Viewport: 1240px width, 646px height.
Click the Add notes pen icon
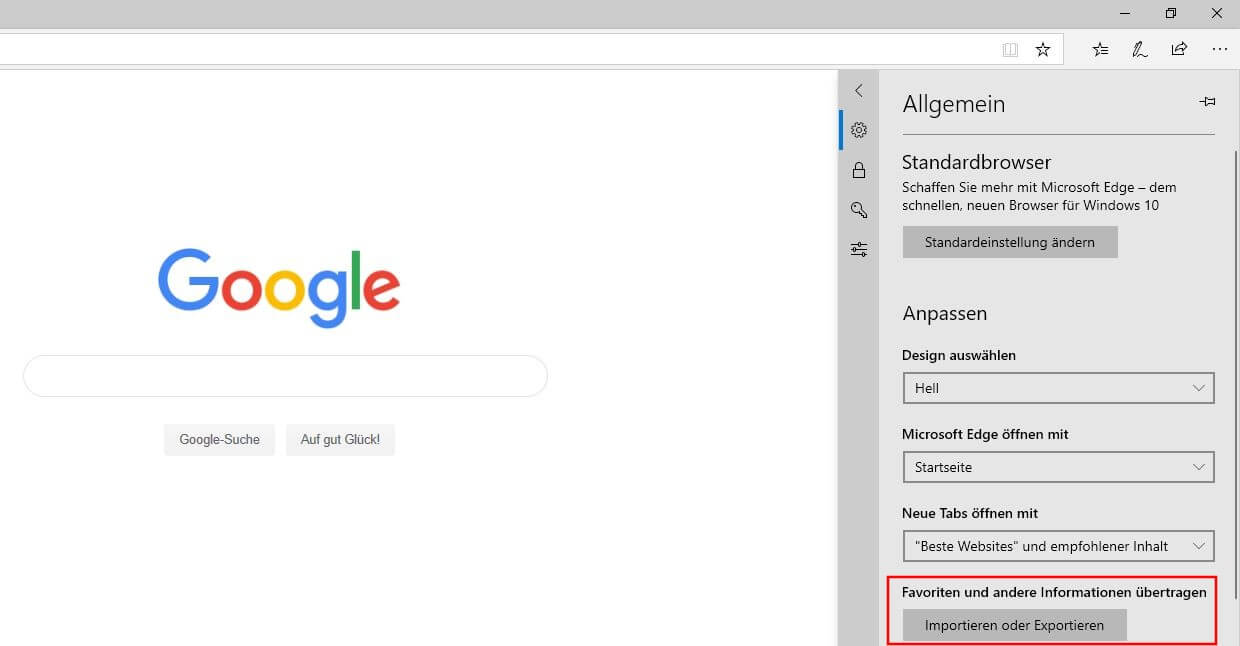click(x=1140, y=49)
